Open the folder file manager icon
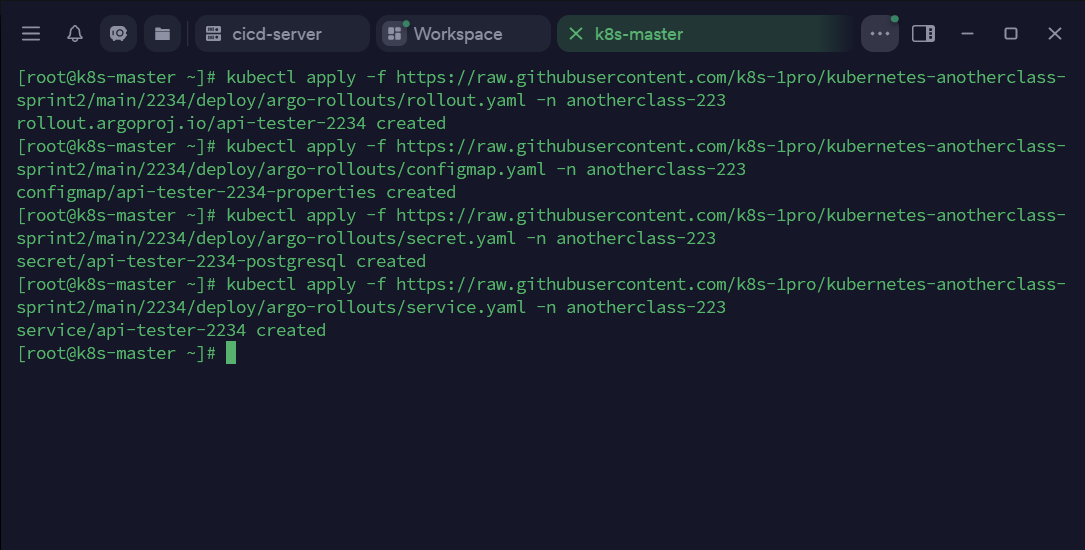The width and height of the screenshot is (1085, 550). tap(162, 34)
